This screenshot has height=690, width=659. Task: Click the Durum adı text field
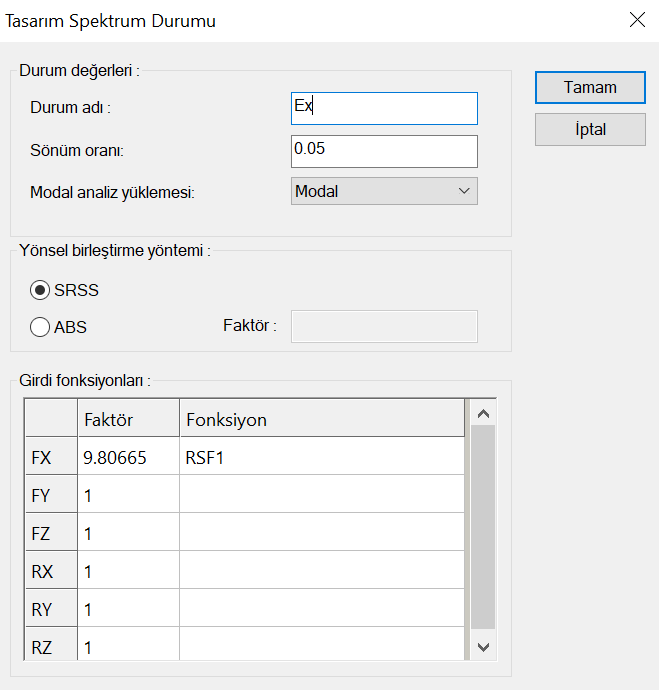[384, 108]
